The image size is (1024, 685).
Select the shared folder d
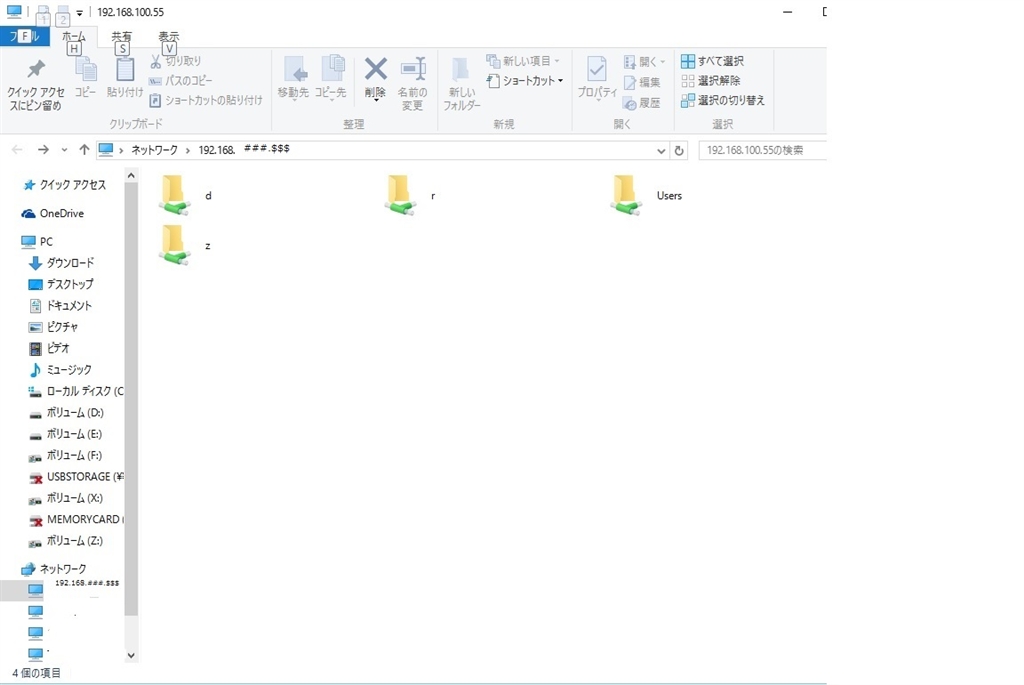(186, 195)
